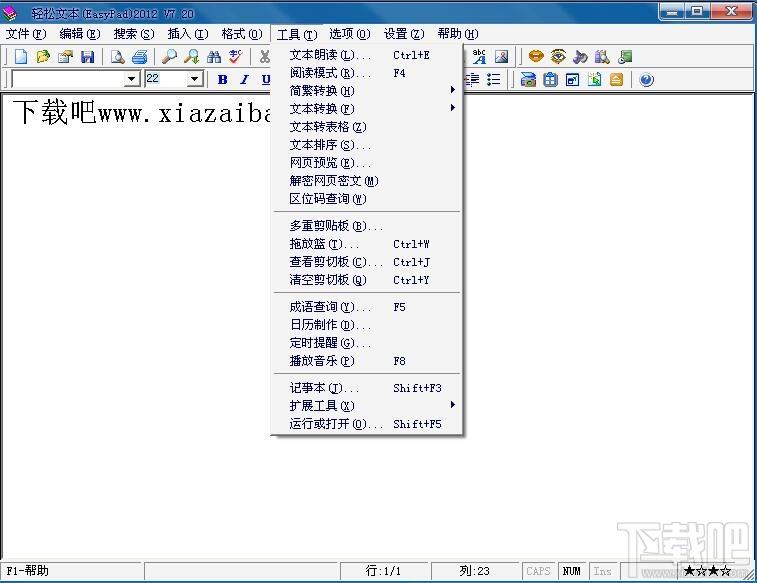Click the green notebook with clock icon
This screenshot has height=583, width=757.
point(625,57)
